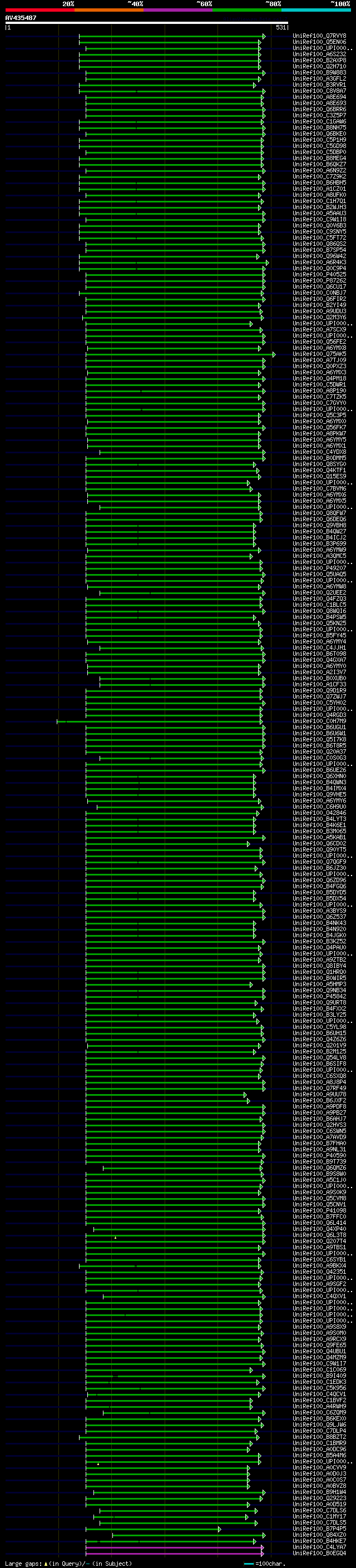Select label UniRef100_C4JJH1
The height and width of the screenshot is (1568, 356).
[319, 647]
